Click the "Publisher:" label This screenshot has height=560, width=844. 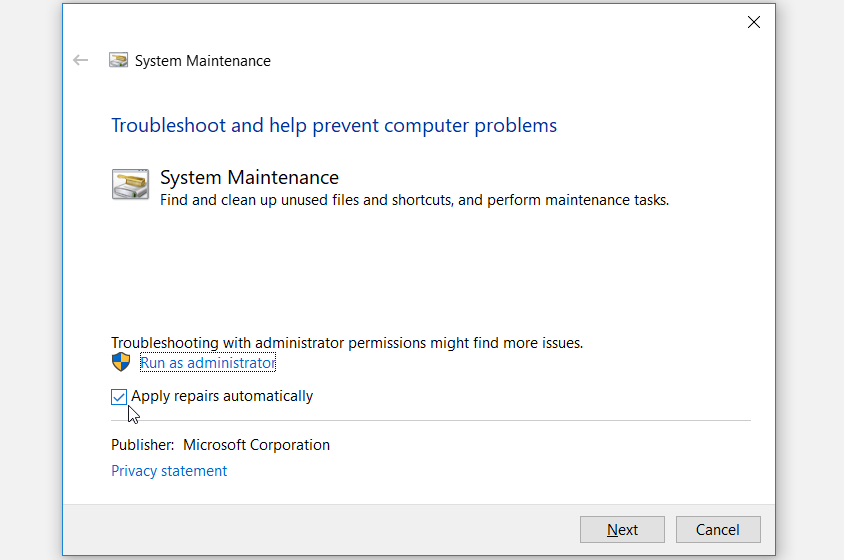pyautogui.click(x=143, y=445)
